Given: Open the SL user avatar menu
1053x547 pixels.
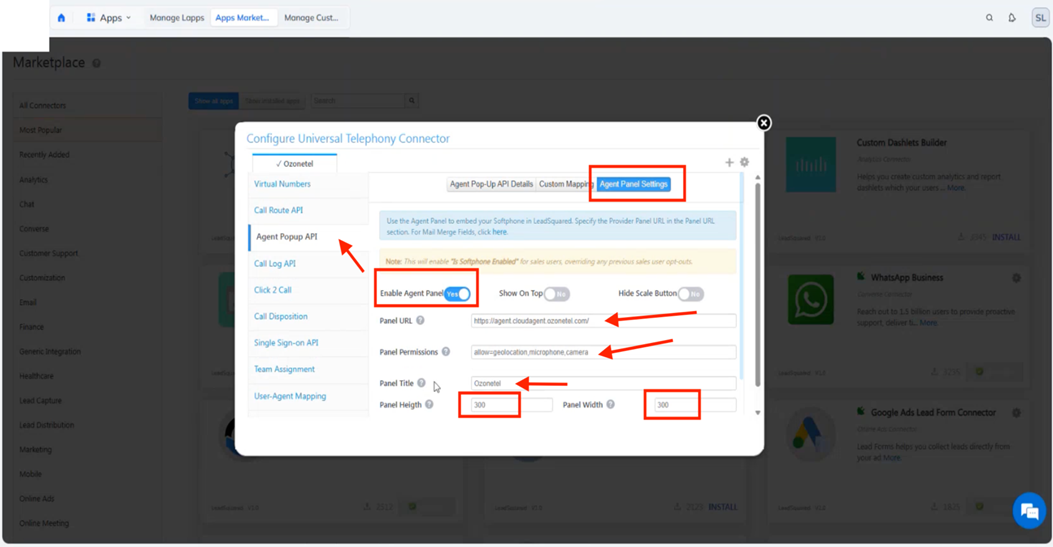Looking at the screenshot, I should pos(1040,18).
